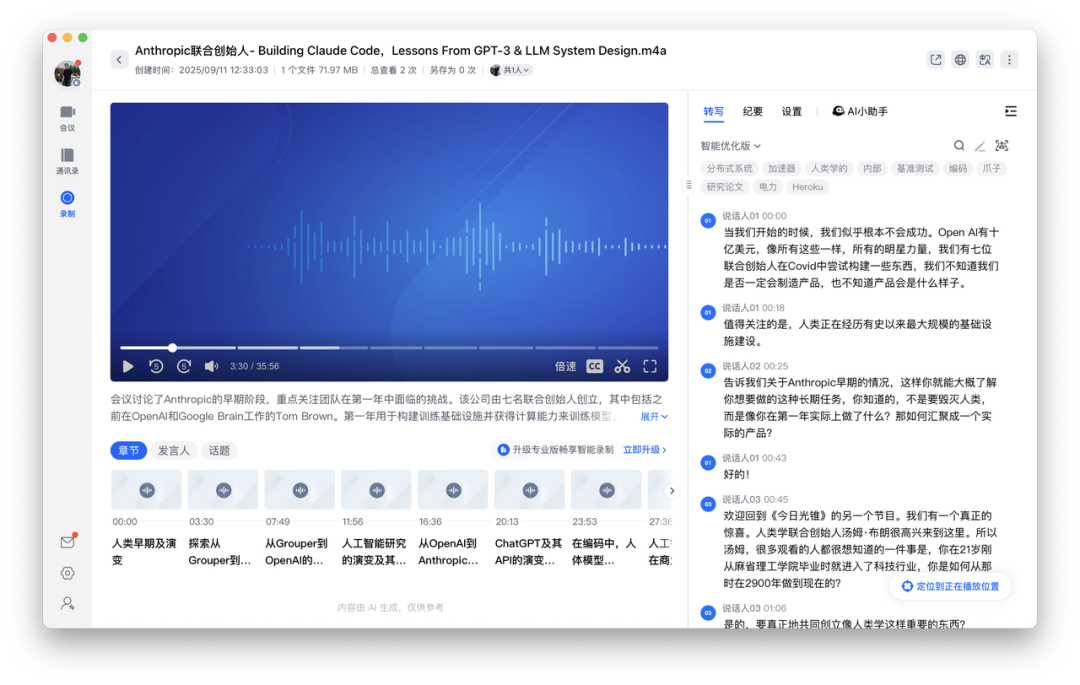
Task: Open settings gear in the sidebar
Action: point(68,573)
